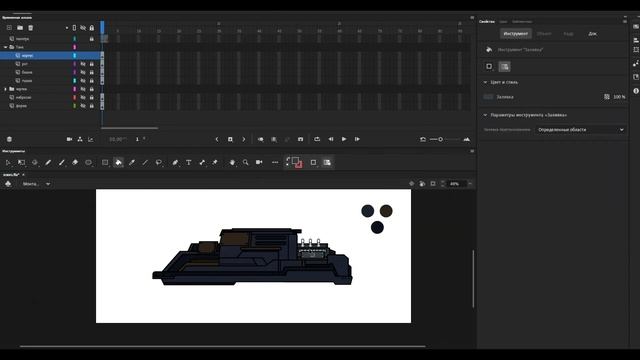Select the Line tool

coord(145,162)
